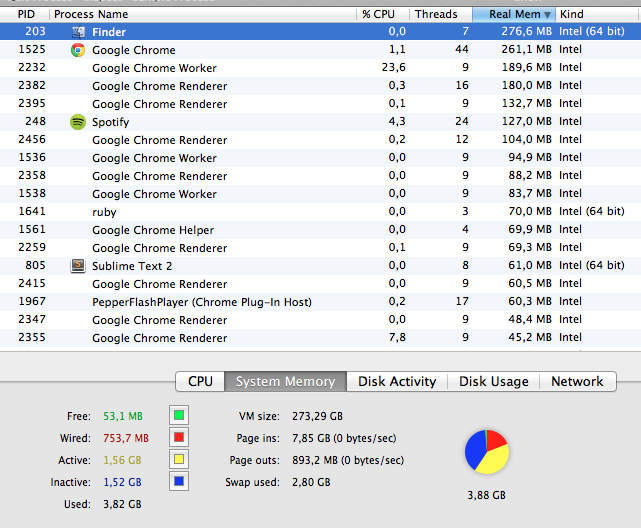The image size is (641, 528).
Task: Select Google Chrome Renderer with PID 2358
Action: pos(320,176)
